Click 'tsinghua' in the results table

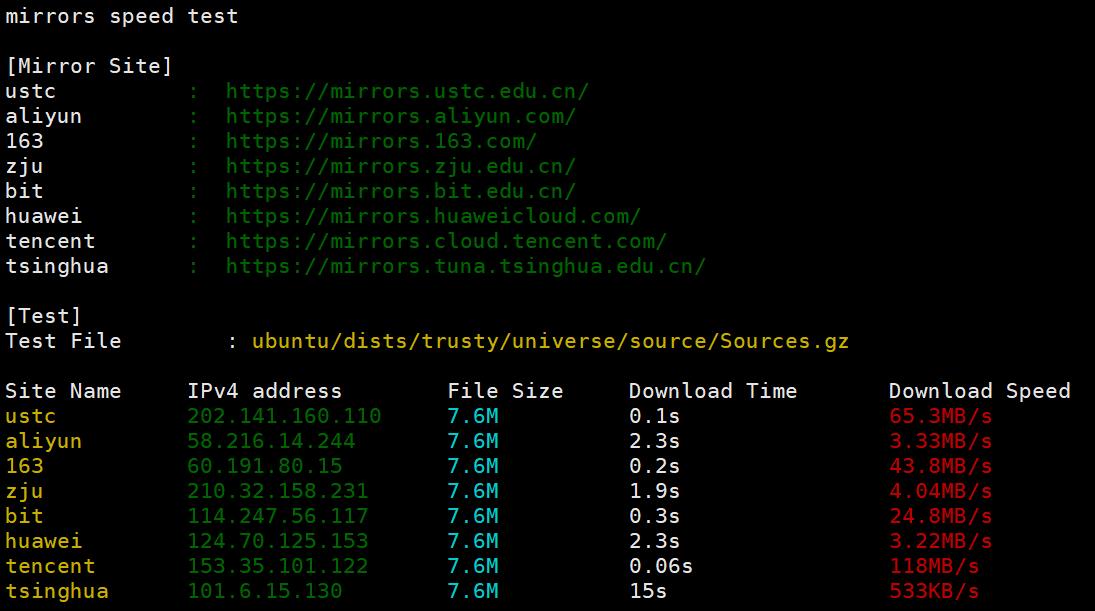click(x=57, y=591)
